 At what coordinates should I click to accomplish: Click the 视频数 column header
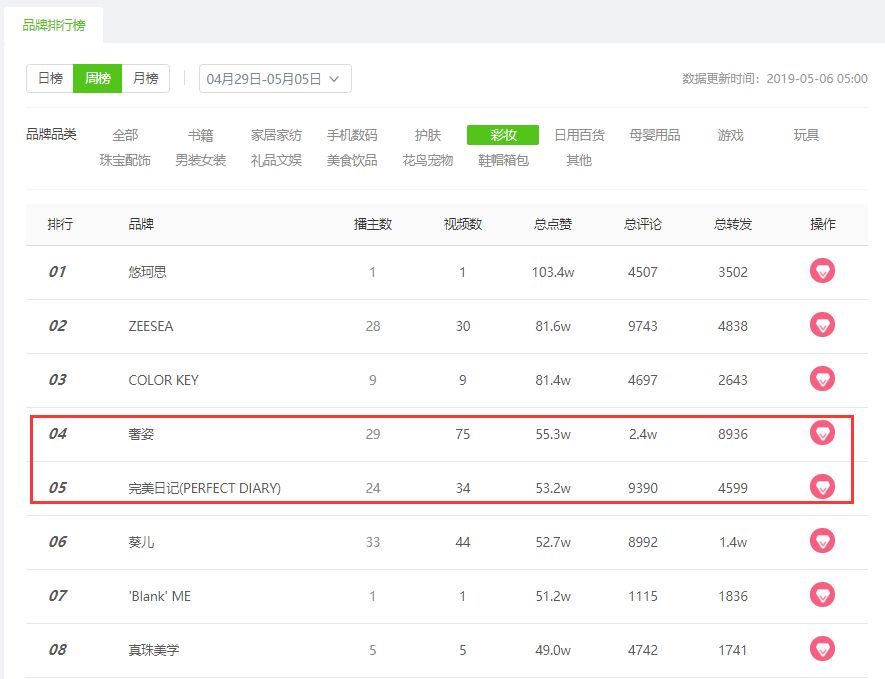463,224
